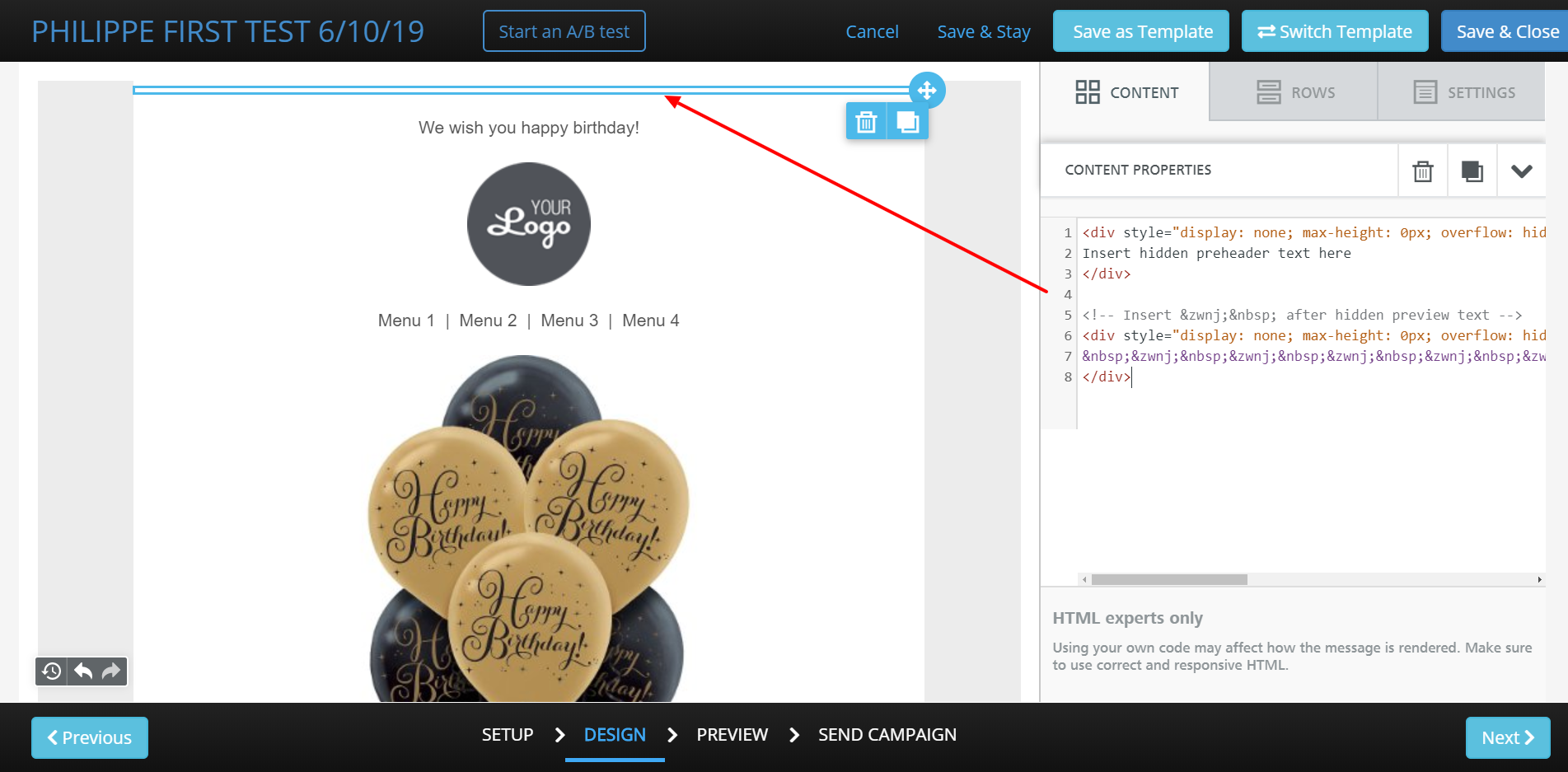Viewport: 1568px width, 772px height.
Task: Click Save as Template
Action: pos(1141,30)
